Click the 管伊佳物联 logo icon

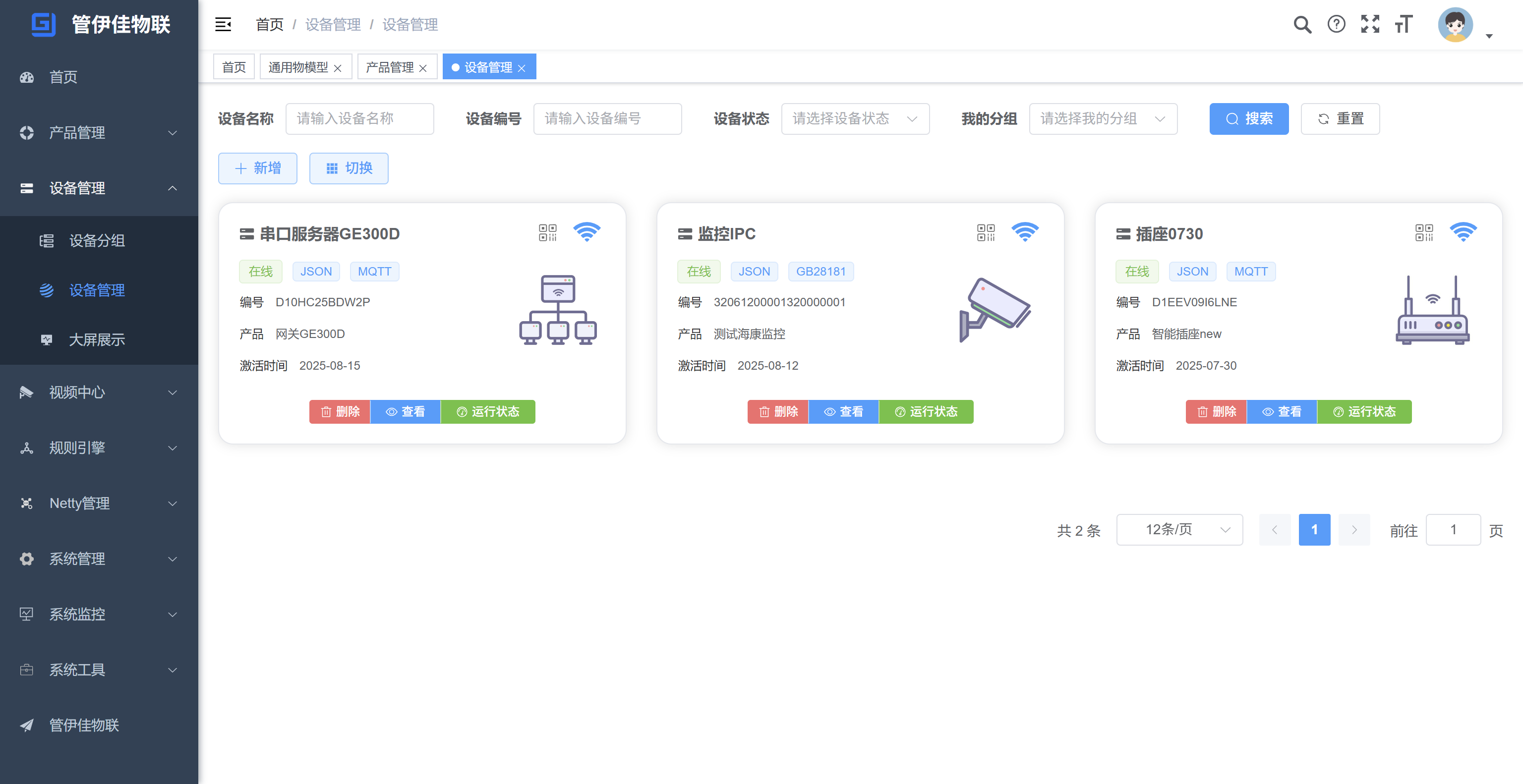point(44,25)
